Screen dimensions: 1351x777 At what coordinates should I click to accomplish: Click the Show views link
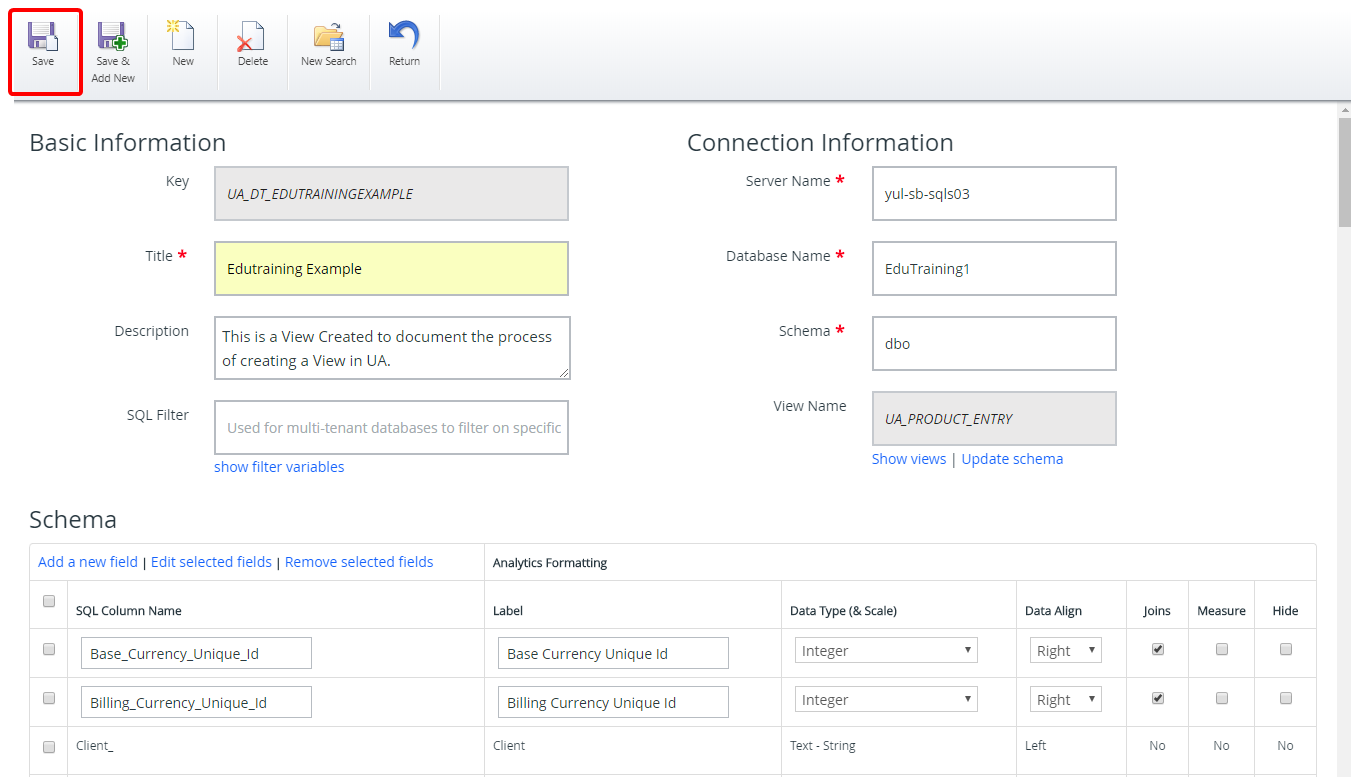click(909, 459)
